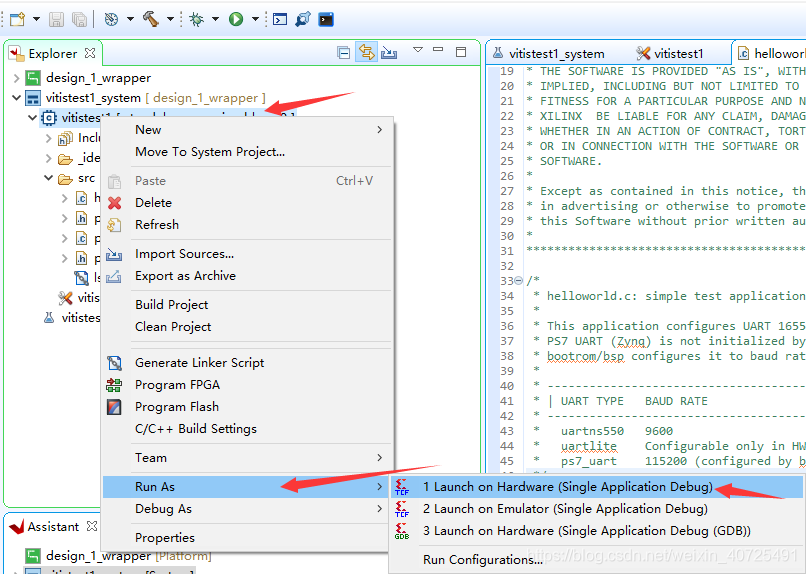Open Properties from the context menu

[x=248, y=538]
